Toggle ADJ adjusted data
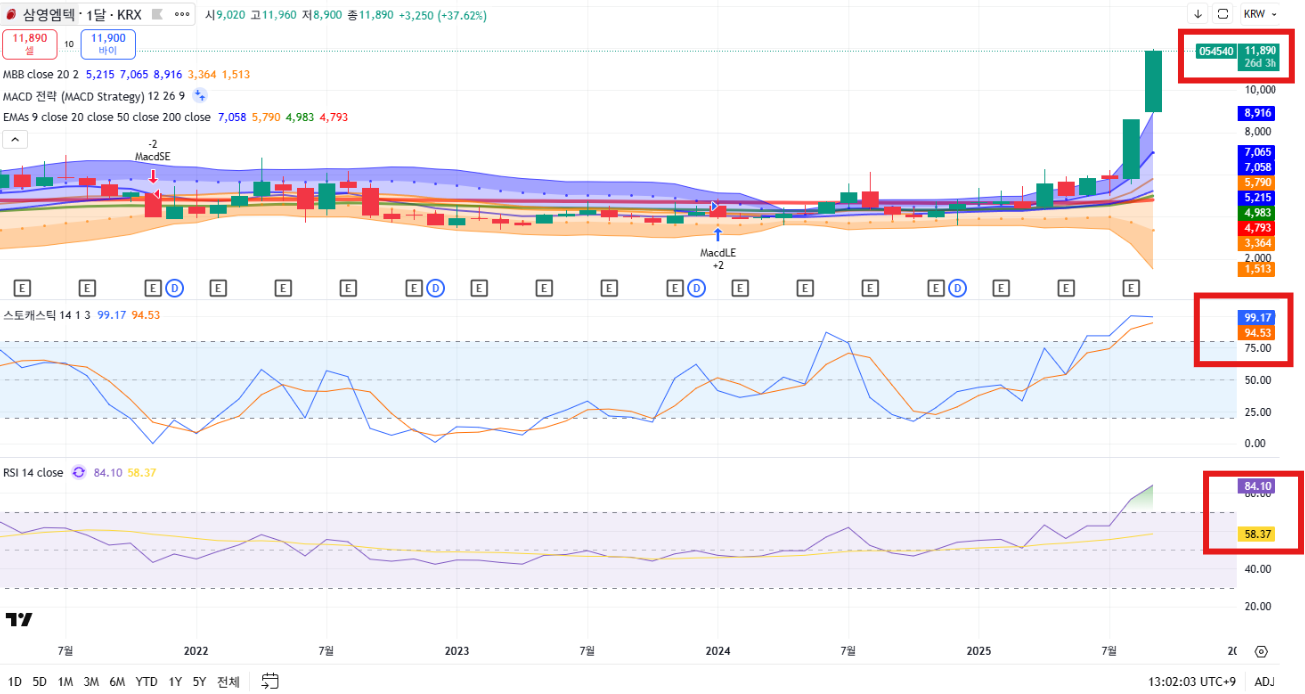 [x=1264, y=682]
